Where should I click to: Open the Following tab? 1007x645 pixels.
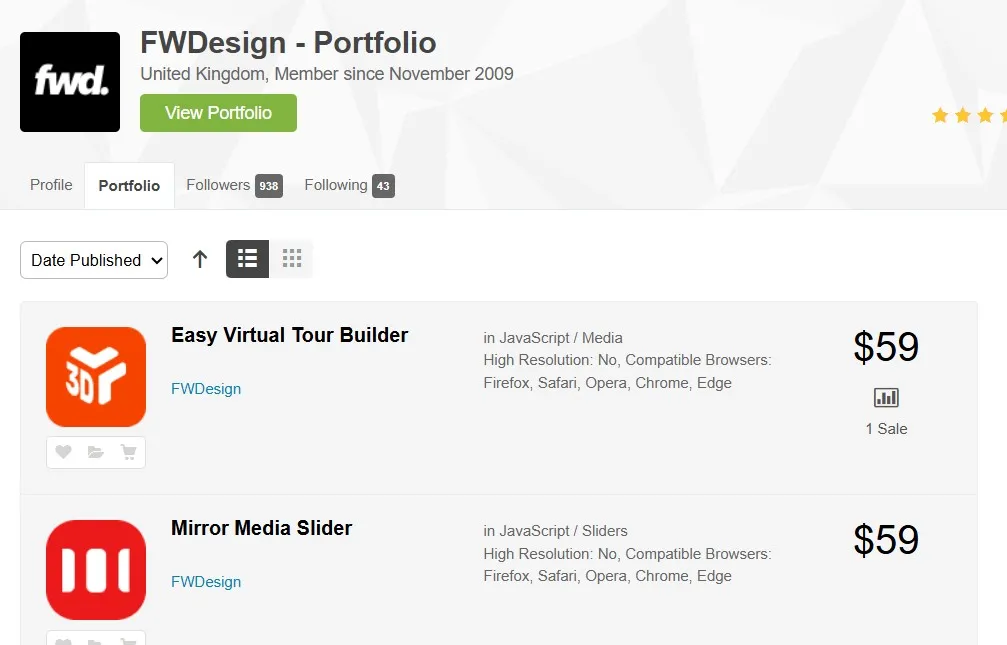[x=348, y=185]
